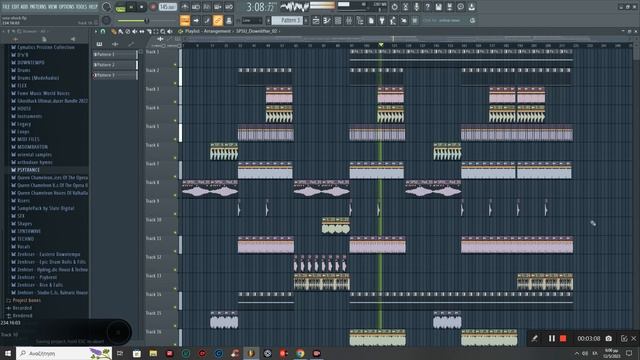
Task: Toggle mute switch for Track 3
Action: coord(175,102)
